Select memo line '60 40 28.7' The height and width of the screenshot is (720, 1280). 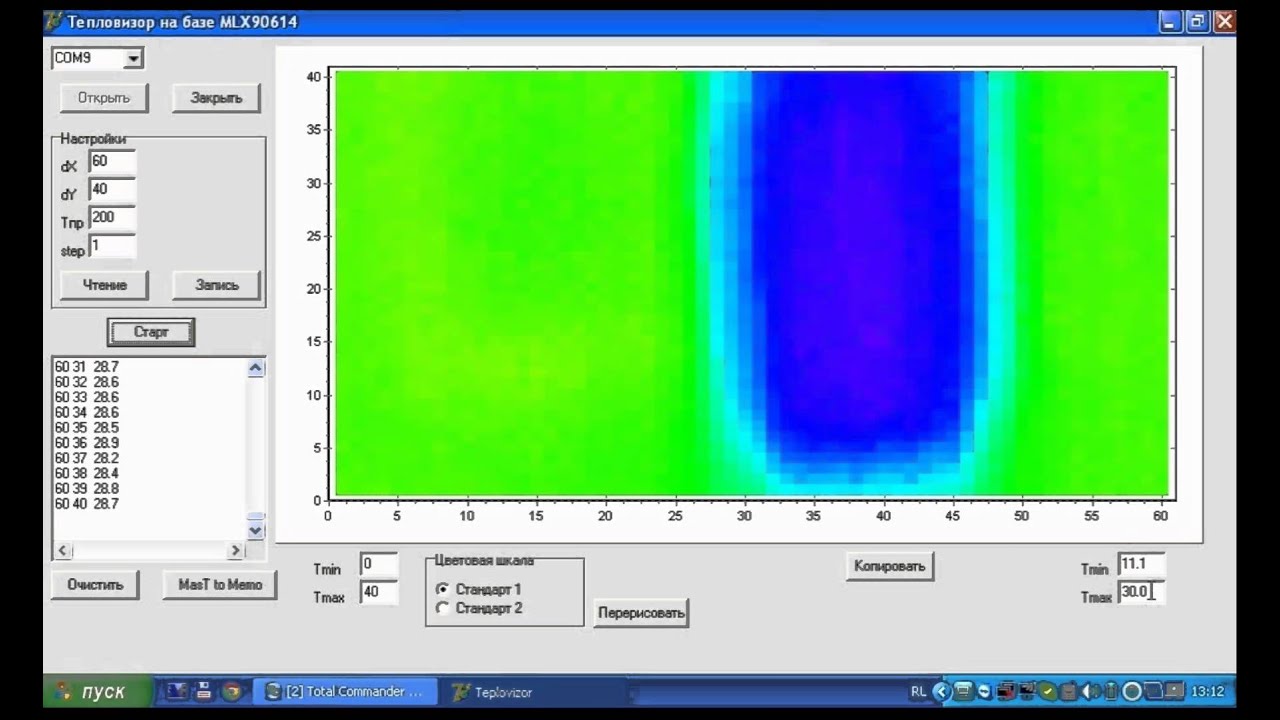coord(86,504)
